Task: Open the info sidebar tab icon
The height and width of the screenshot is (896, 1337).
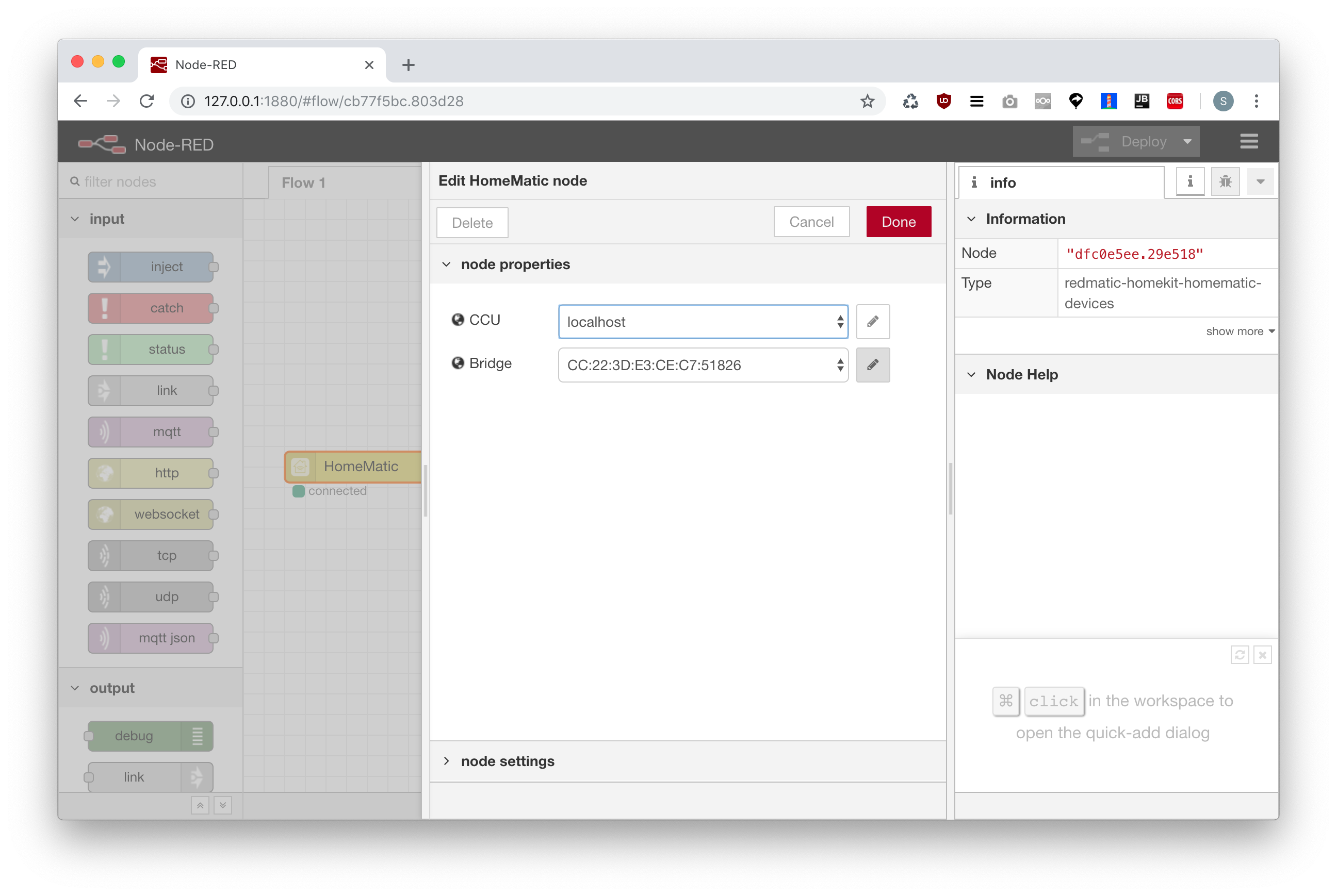Action: (1190, 181)
